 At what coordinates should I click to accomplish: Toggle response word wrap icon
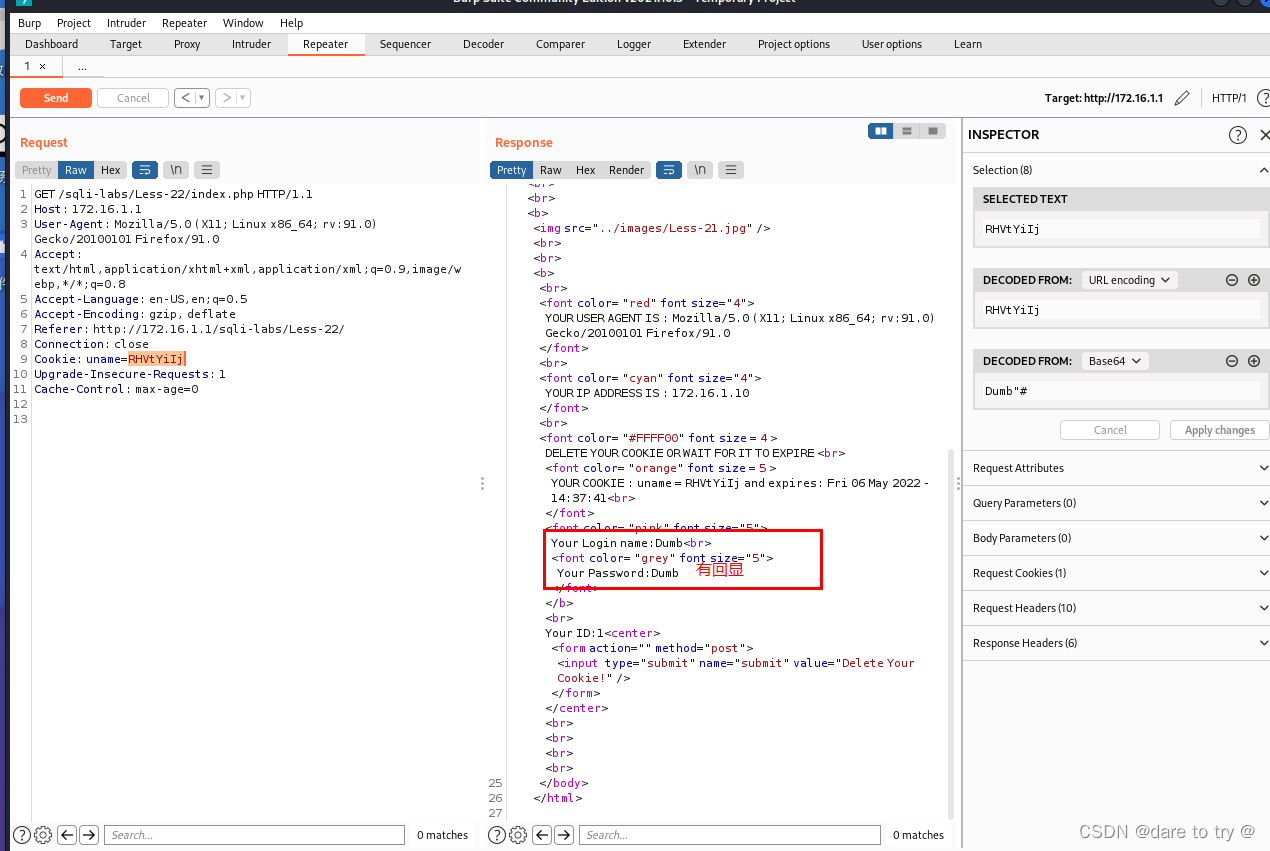tap(669, 170)
